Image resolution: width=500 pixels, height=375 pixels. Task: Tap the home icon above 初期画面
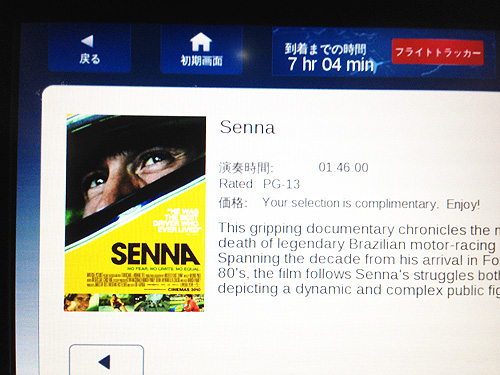pos(201,42)
